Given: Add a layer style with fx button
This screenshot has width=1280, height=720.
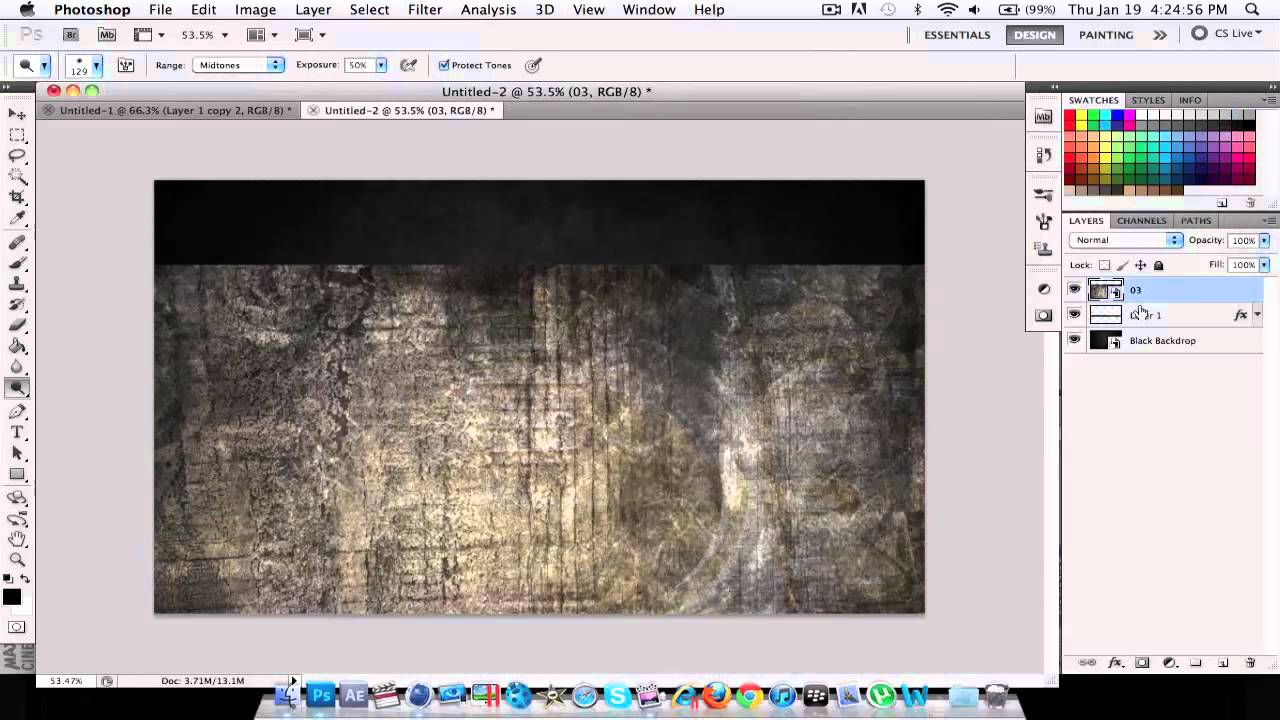Looking at the screenshot, I should pos(1116,663).
